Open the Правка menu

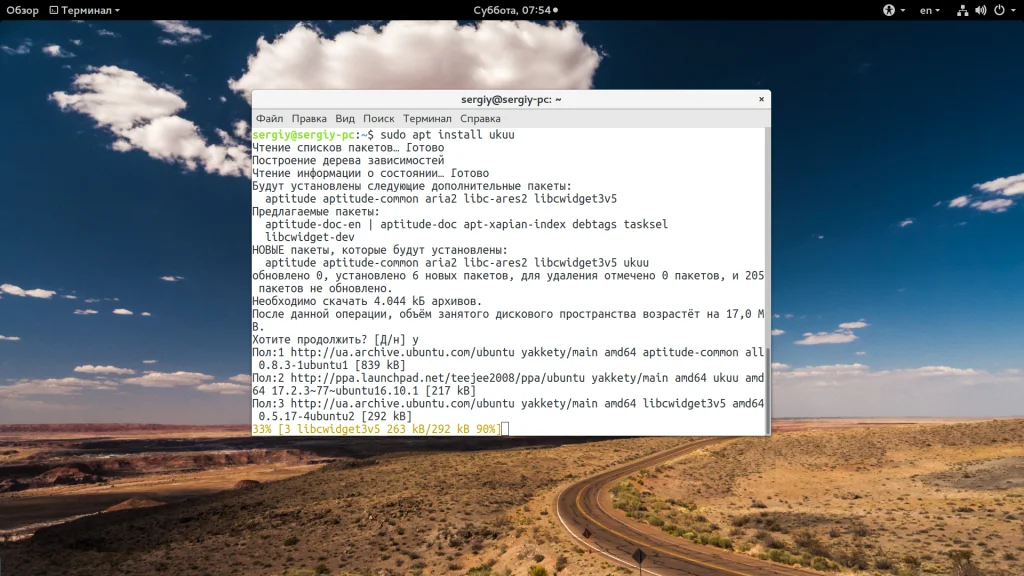309,119
